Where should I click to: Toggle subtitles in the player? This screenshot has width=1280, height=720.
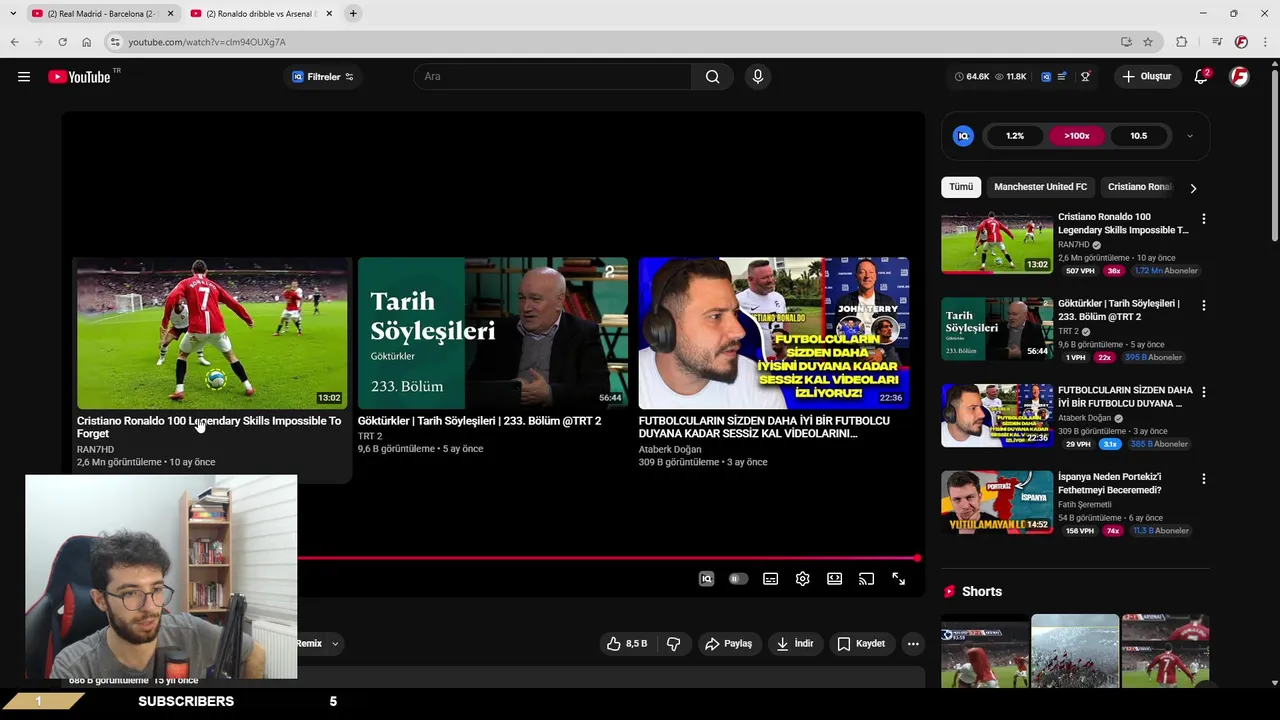[x=770, y=579]
